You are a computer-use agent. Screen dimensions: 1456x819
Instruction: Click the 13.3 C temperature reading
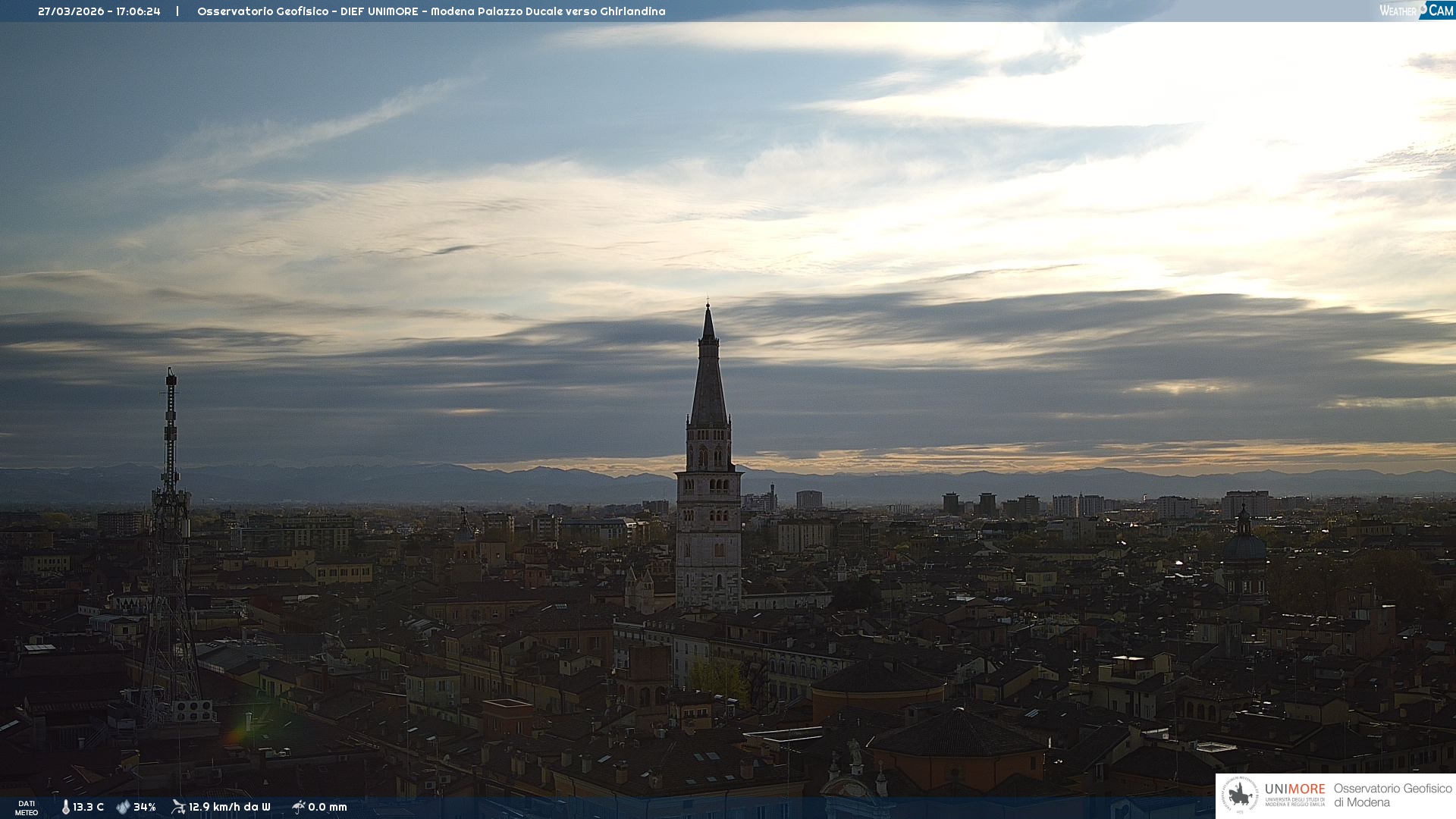[89, 807]
